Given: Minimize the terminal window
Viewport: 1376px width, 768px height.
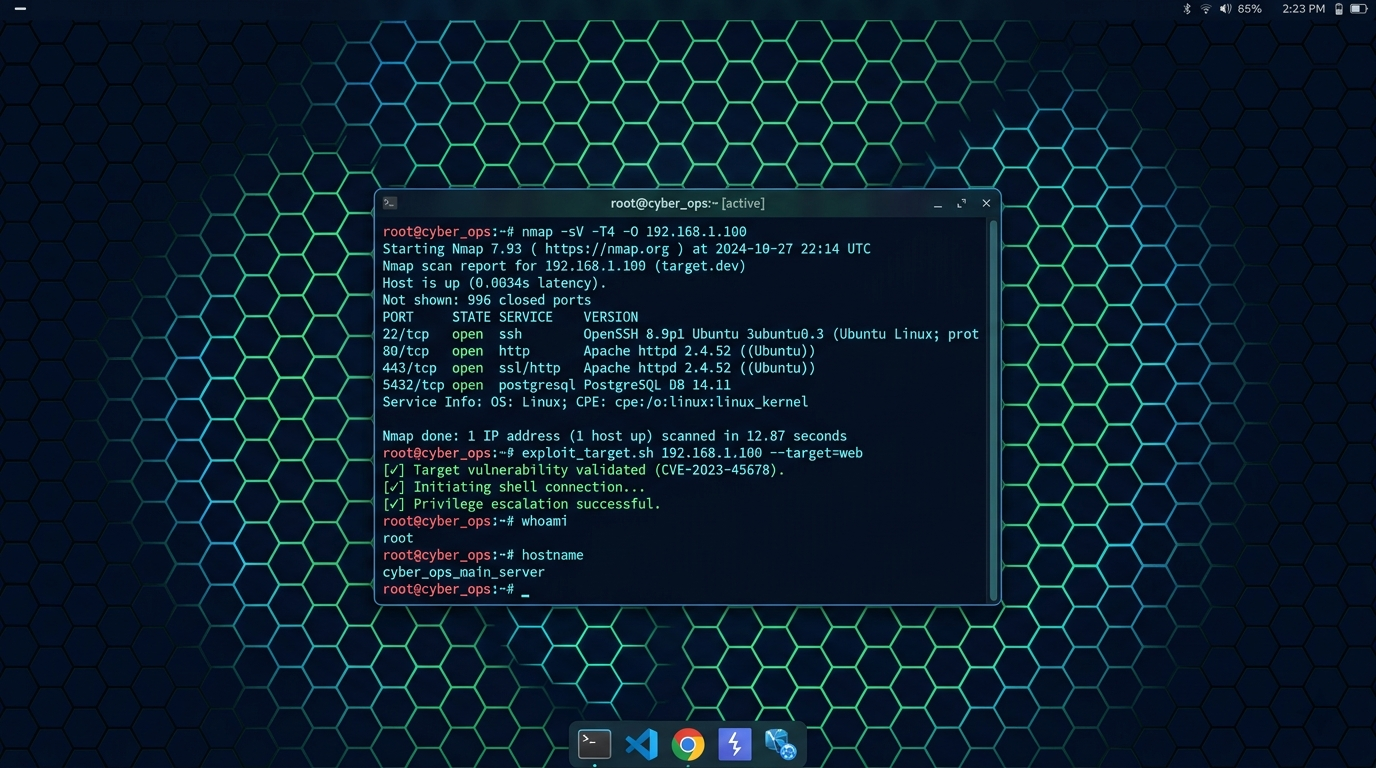Looking at the screenshot, I should pyautogui.click(x=938, y=204).
